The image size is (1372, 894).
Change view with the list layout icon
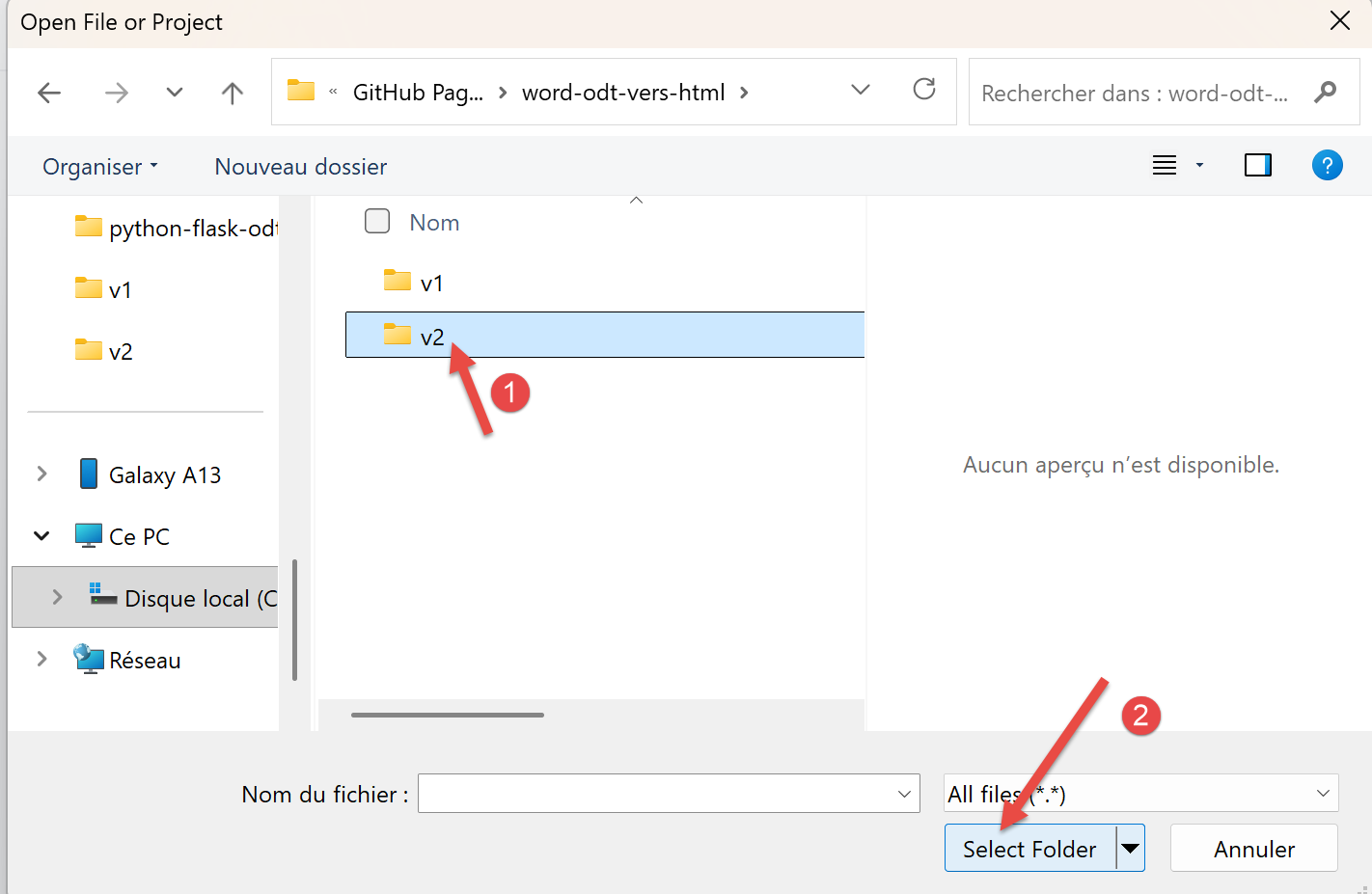click(x=1165, y=166)
